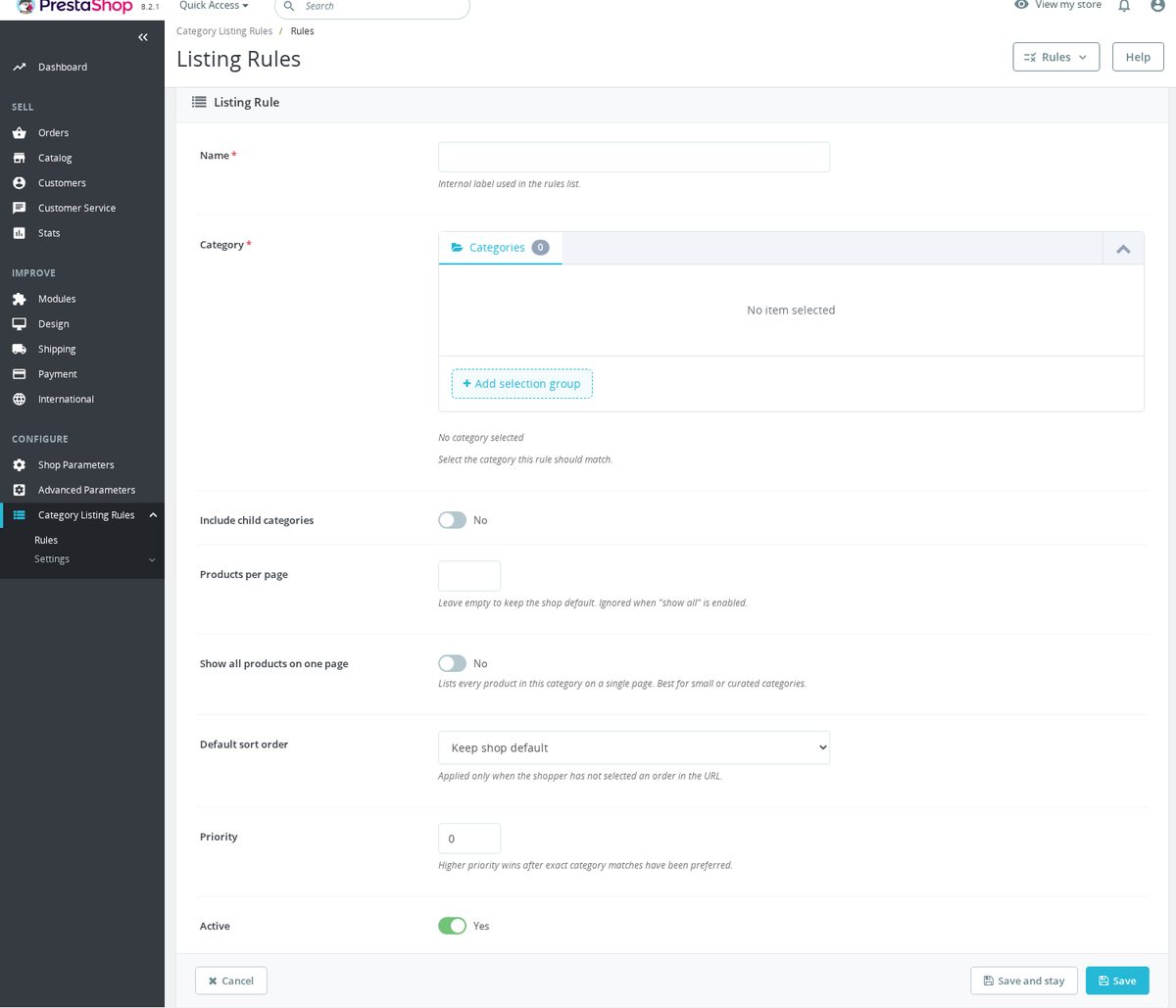Click Add selection group button

(x=522, y=384)
